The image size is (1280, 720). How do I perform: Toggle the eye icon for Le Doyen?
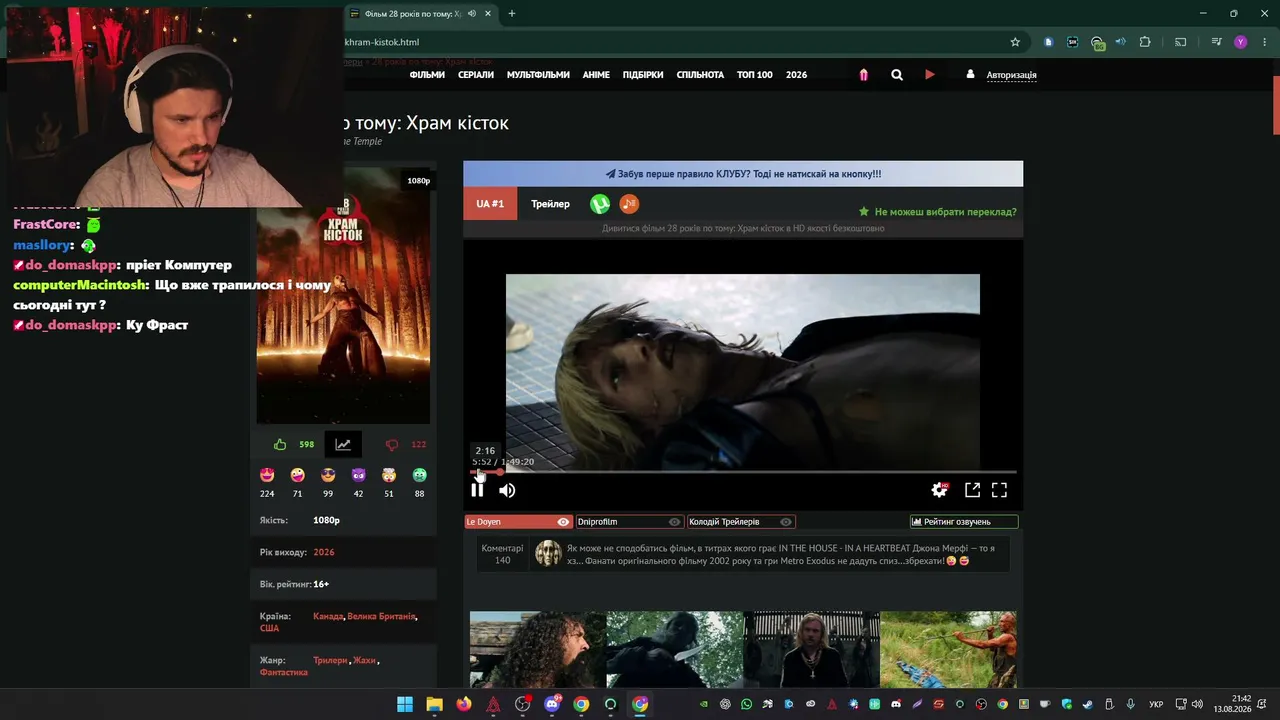point(563,522)
